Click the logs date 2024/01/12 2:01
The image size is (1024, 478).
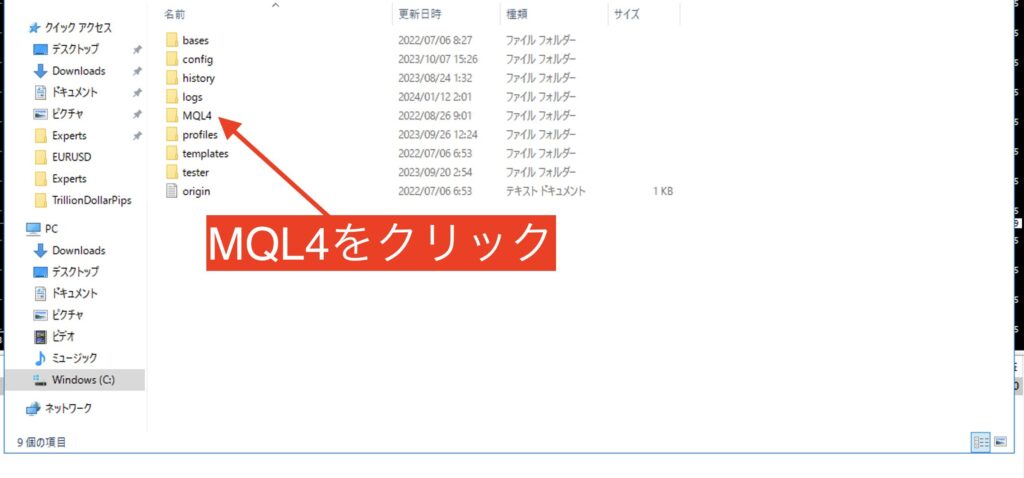[435, 97]
